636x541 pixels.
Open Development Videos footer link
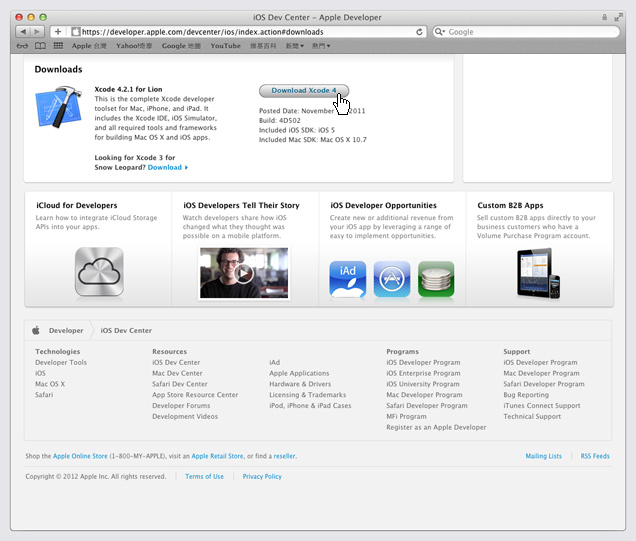pyautogui.click(x=185, y=416)
